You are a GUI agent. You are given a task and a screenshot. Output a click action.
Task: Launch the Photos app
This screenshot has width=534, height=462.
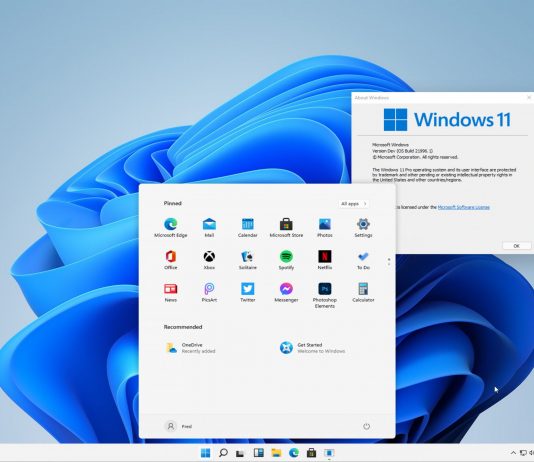click(x=325, y=227)
